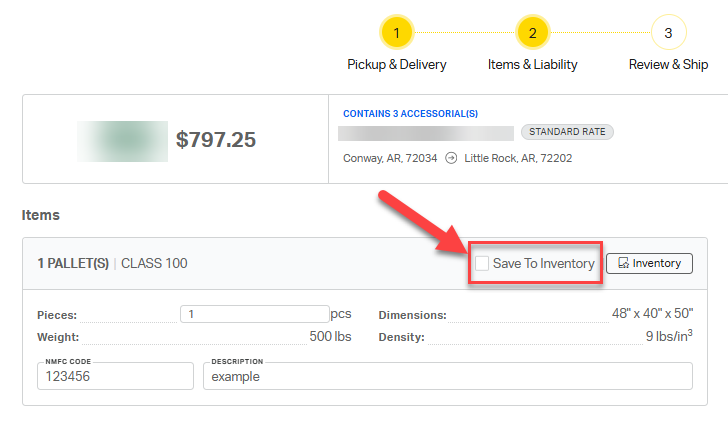The image size is (728, 425).
Task: Open the Inventory button
Action: [649, 263]
